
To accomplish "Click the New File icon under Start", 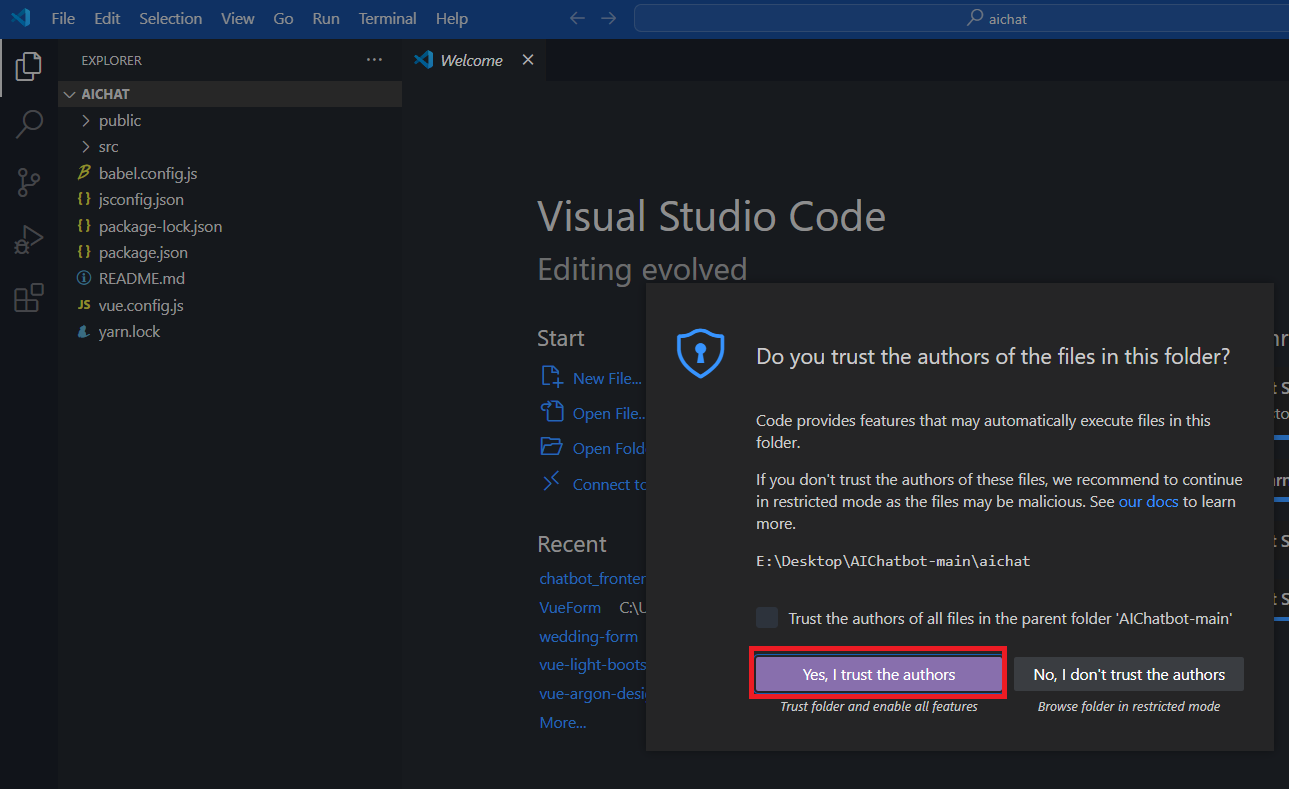I will 552,377.
